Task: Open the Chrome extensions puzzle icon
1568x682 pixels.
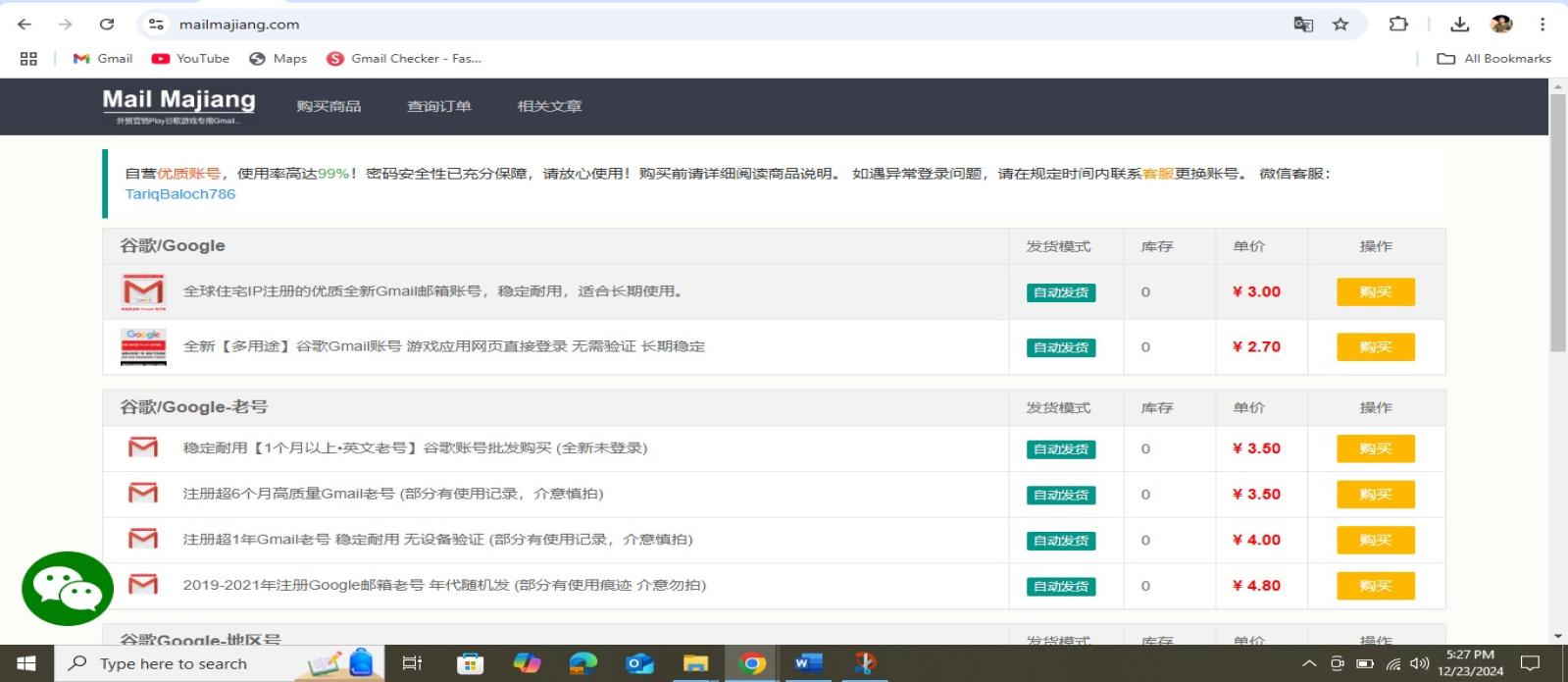Action: pos(1398,25)
